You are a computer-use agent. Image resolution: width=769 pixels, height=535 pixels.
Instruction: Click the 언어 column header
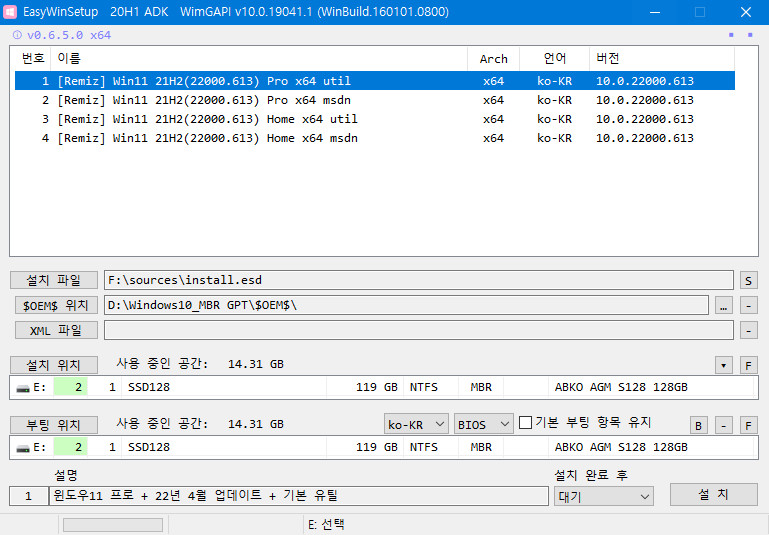tap(554, 58)
